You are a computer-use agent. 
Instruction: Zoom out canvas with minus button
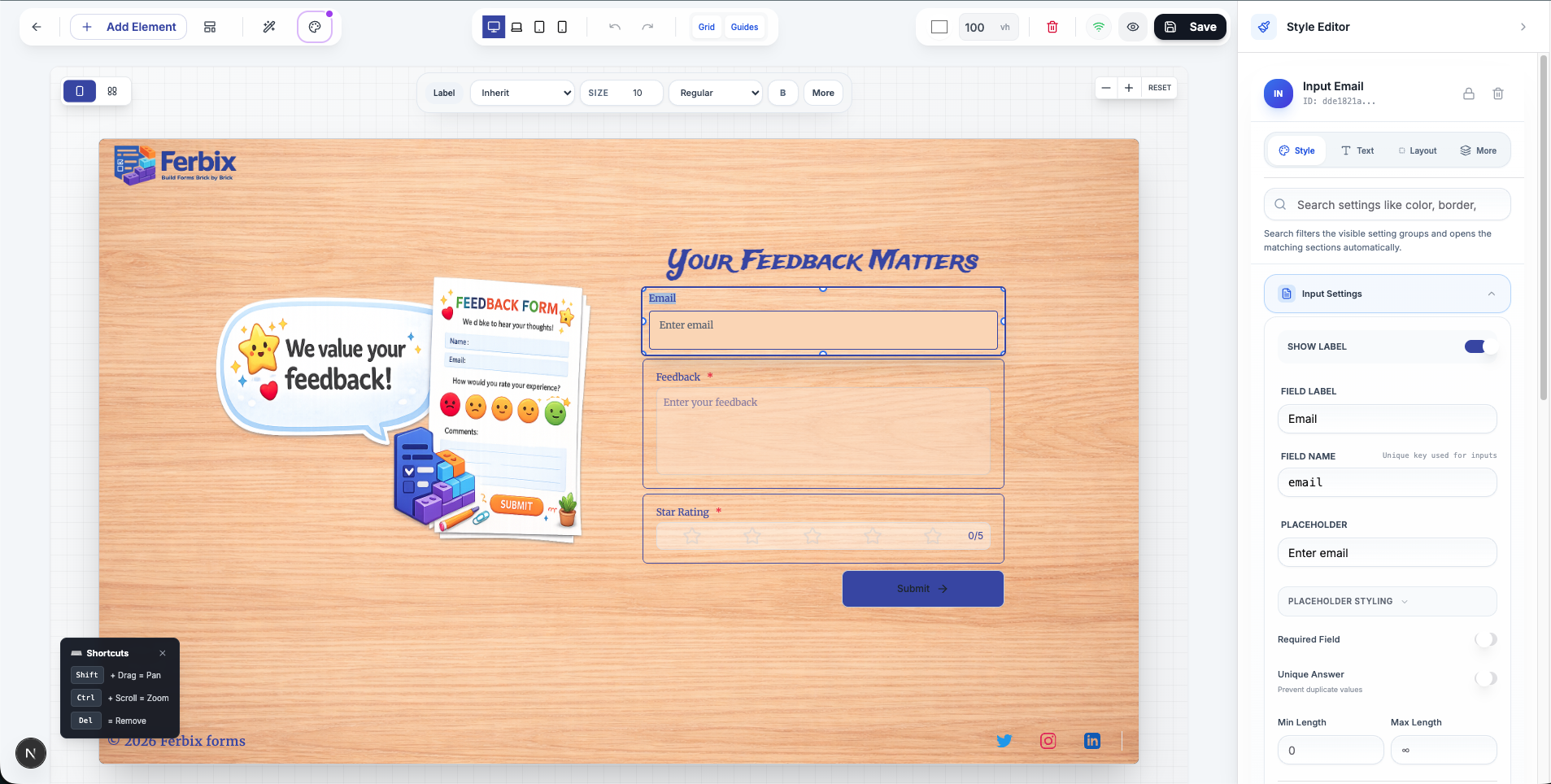tap(1106, 88)
